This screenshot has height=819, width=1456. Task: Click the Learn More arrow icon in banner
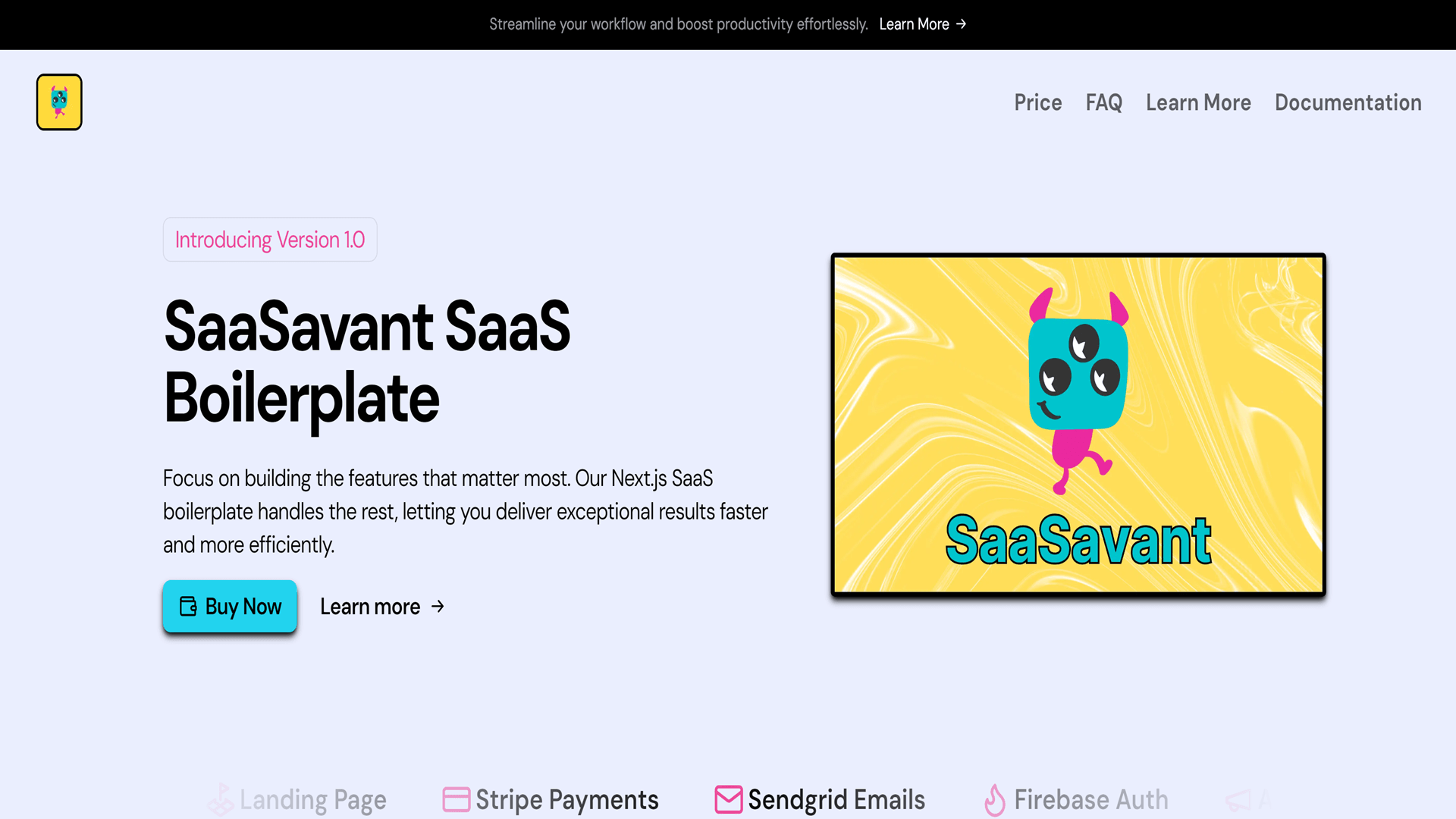tap(963, 24)
